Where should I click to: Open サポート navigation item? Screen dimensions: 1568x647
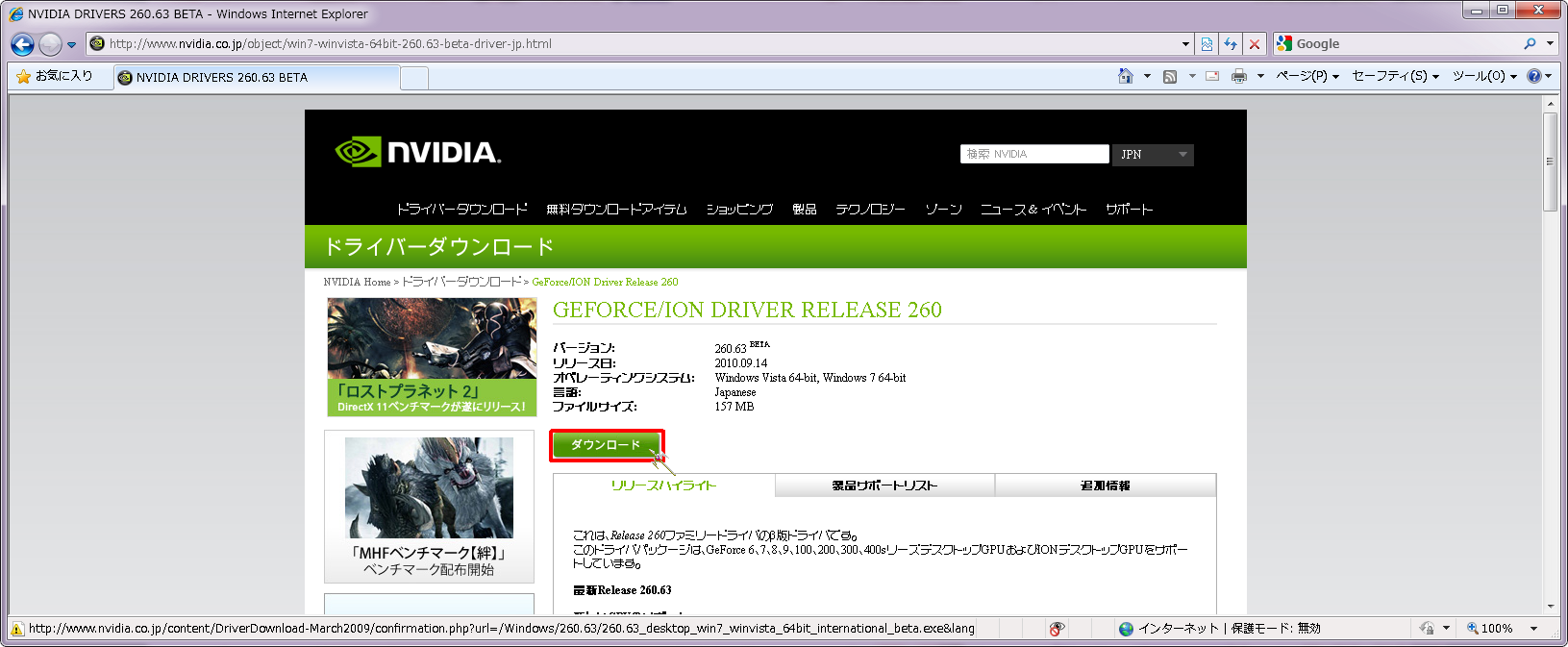click(x=1129, y=209)
